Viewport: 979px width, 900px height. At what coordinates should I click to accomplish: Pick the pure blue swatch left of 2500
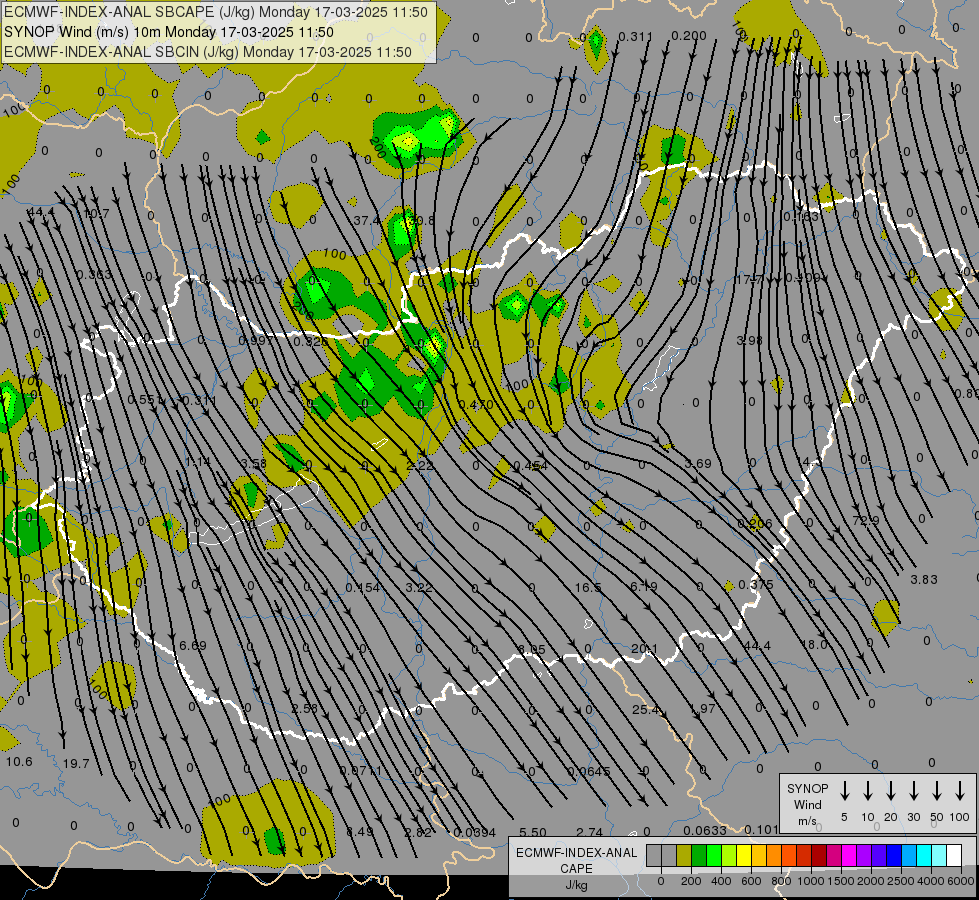pos(893,855)
